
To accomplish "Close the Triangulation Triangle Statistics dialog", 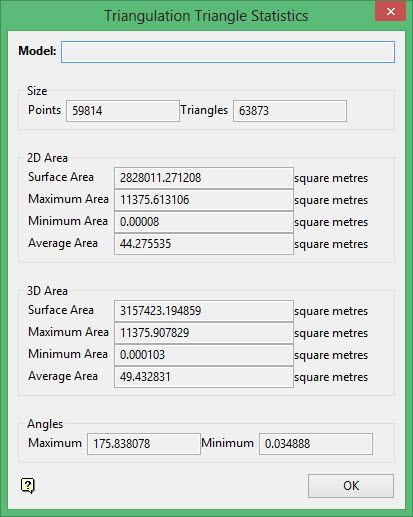I will 390,11.
